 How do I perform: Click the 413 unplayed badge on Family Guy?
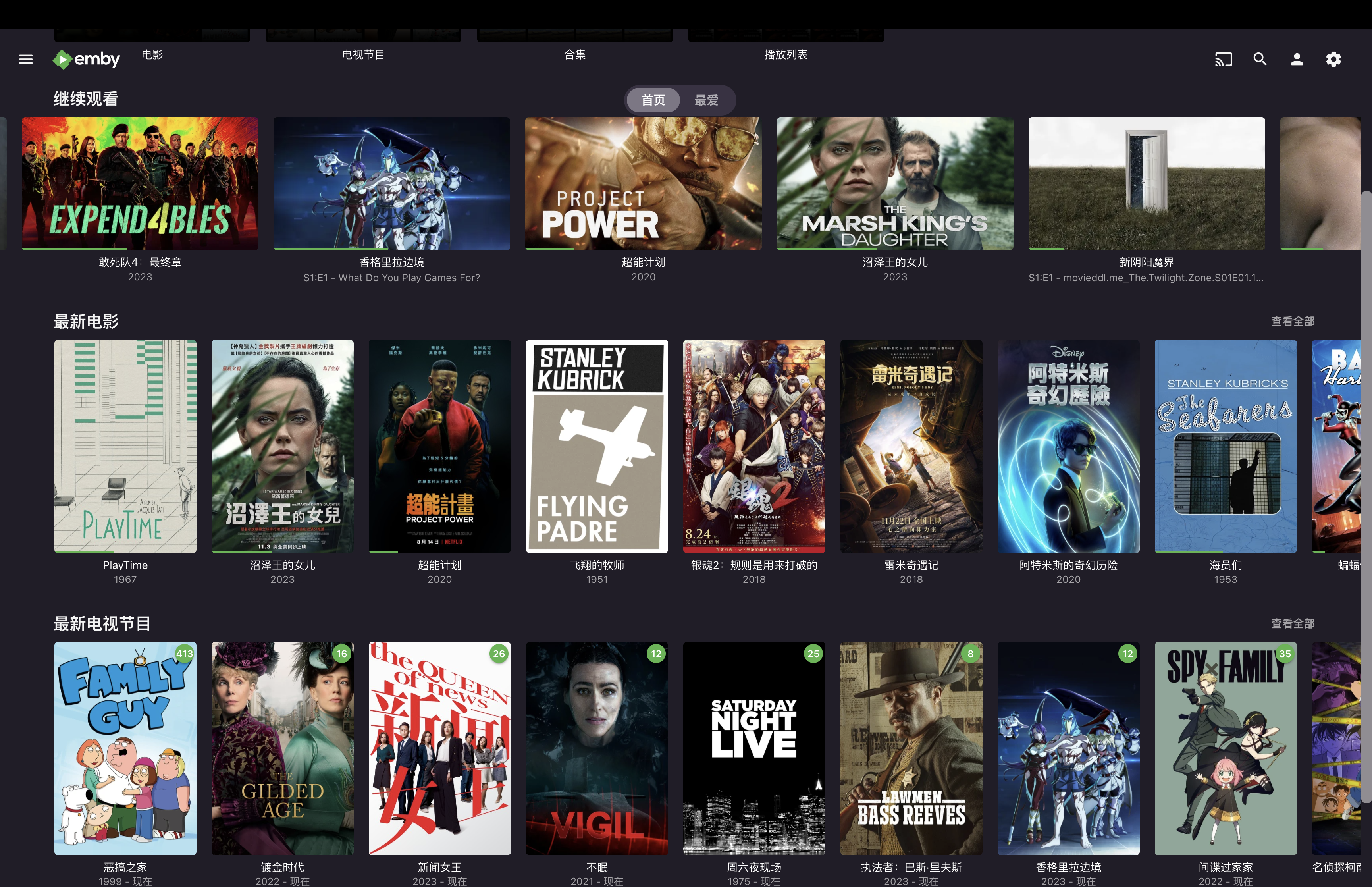[184, 654]
